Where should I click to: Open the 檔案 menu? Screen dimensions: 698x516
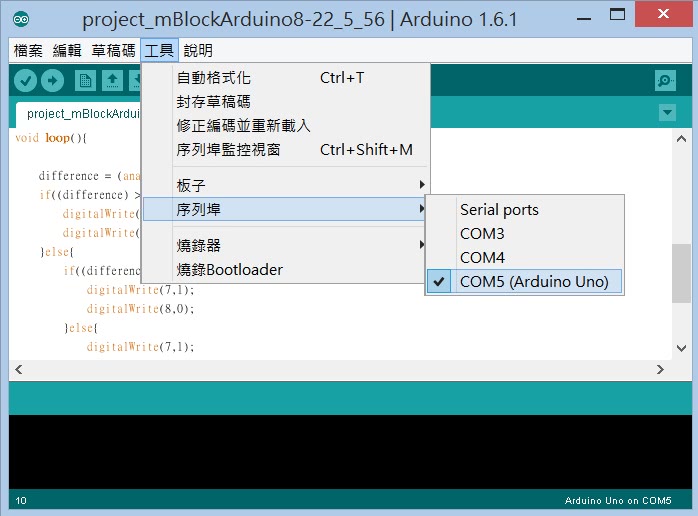[x=28, y=50]
